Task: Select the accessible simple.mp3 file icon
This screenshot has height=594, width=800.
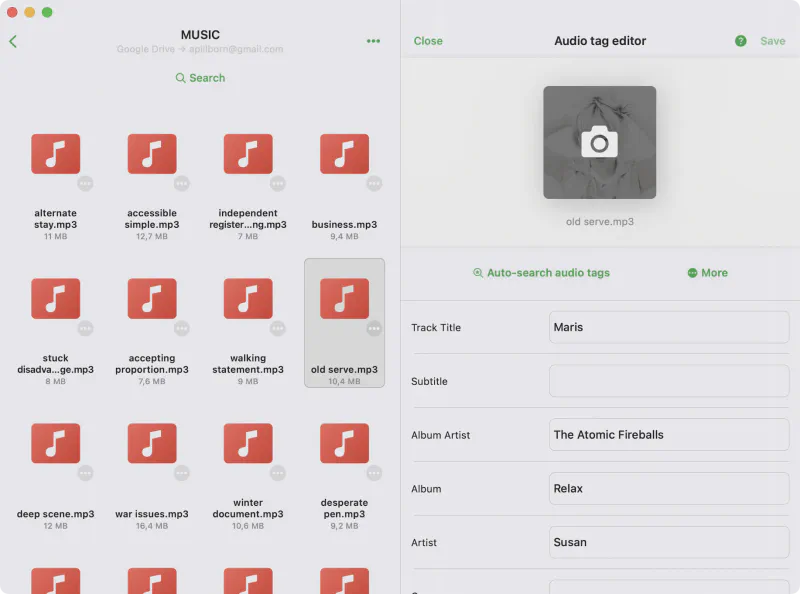Action: [152, 154]
